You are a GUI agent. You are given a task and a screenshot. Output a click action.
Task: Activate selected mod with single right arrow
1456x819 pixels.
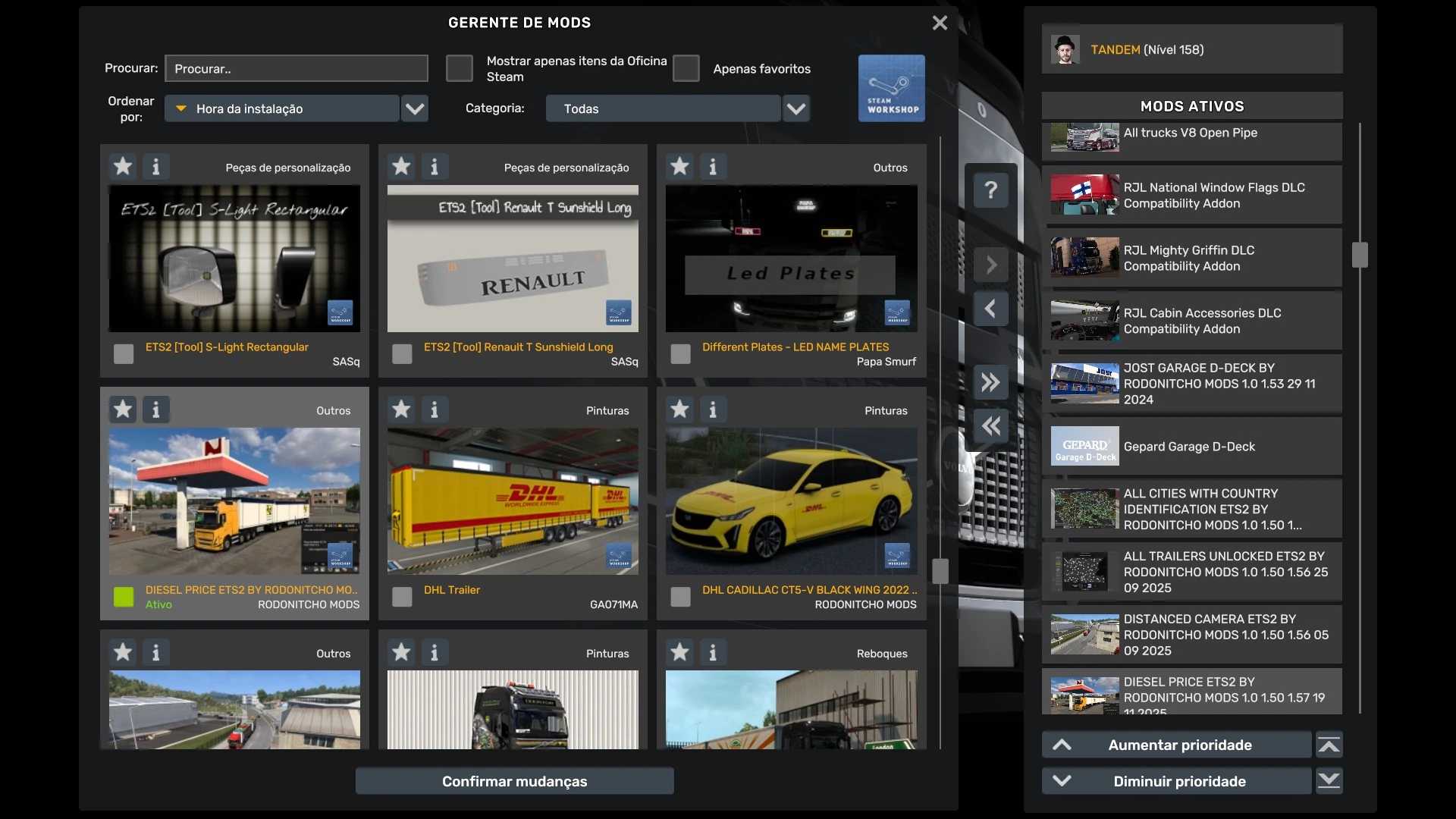[x=990, y=265]
